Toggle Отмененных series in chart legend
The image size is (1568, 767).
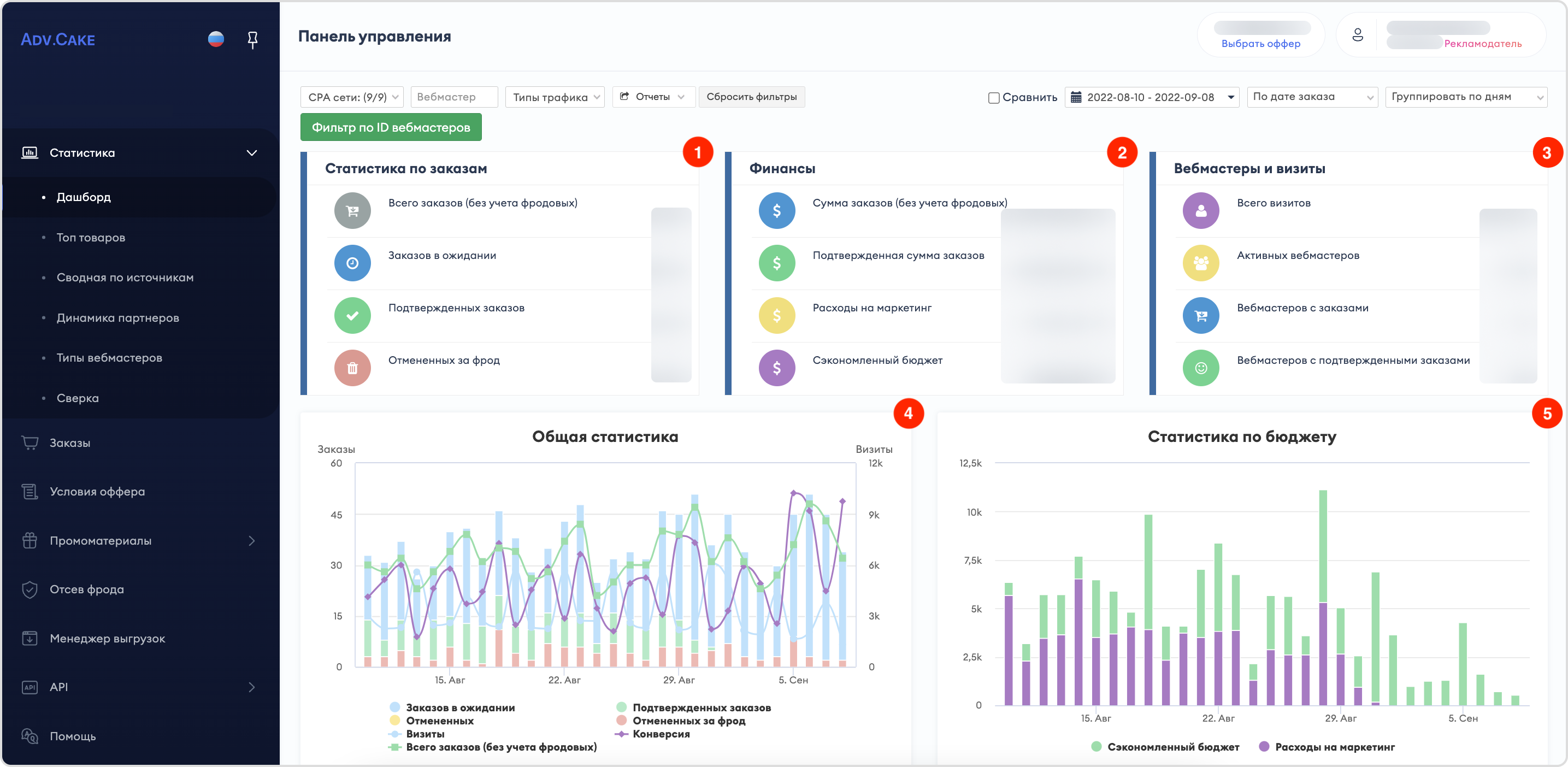coord(432,721)
